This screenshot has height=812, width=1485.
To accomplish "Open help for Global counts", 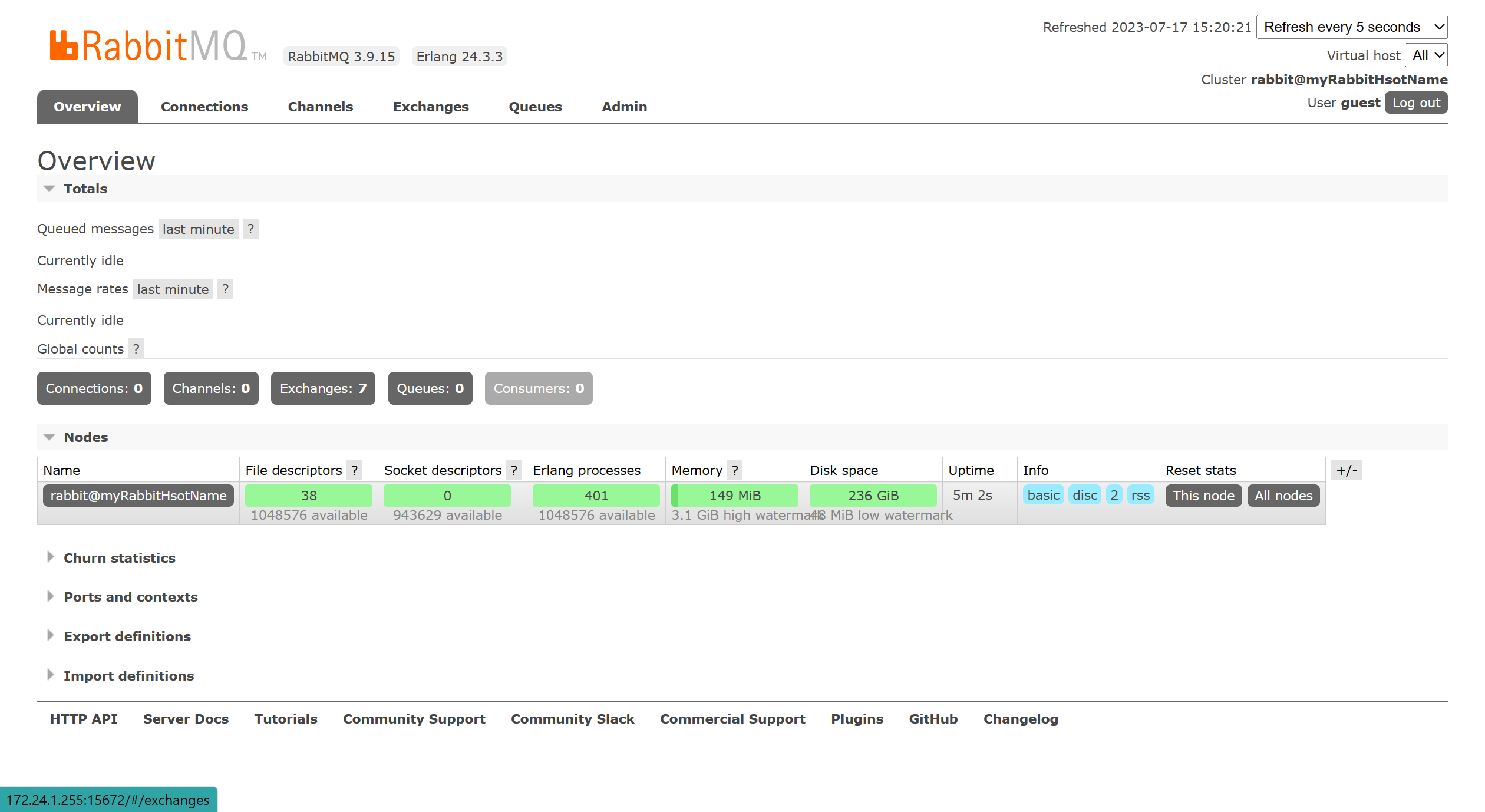I will pyautogui.click(x=136, y=348).
